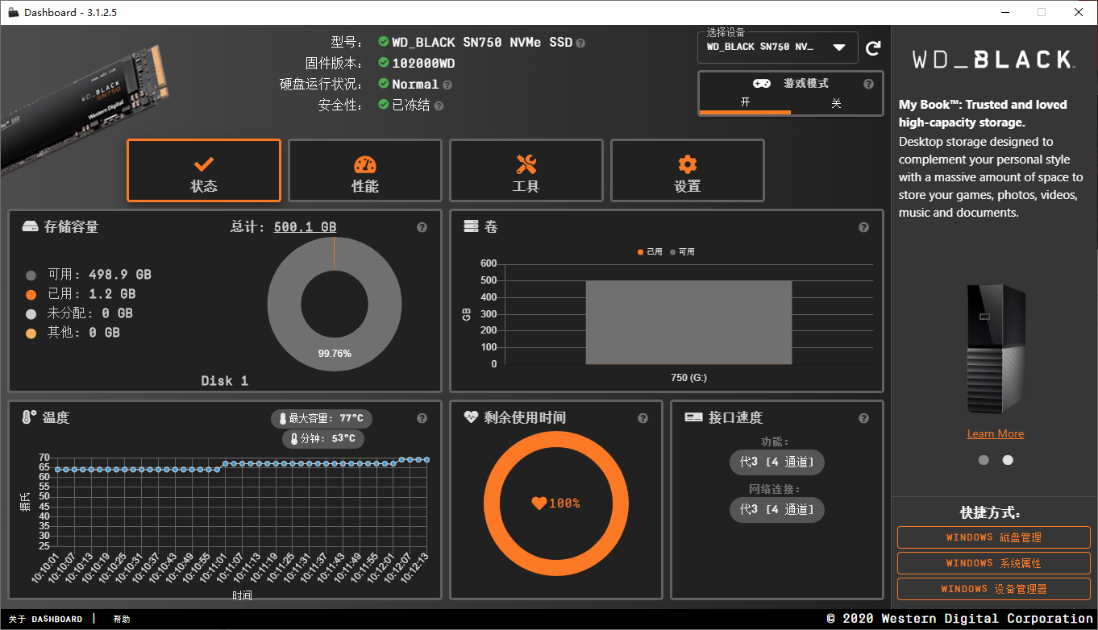
Task: Click the firmware version 102000WD text
Action: pos(424,63)
